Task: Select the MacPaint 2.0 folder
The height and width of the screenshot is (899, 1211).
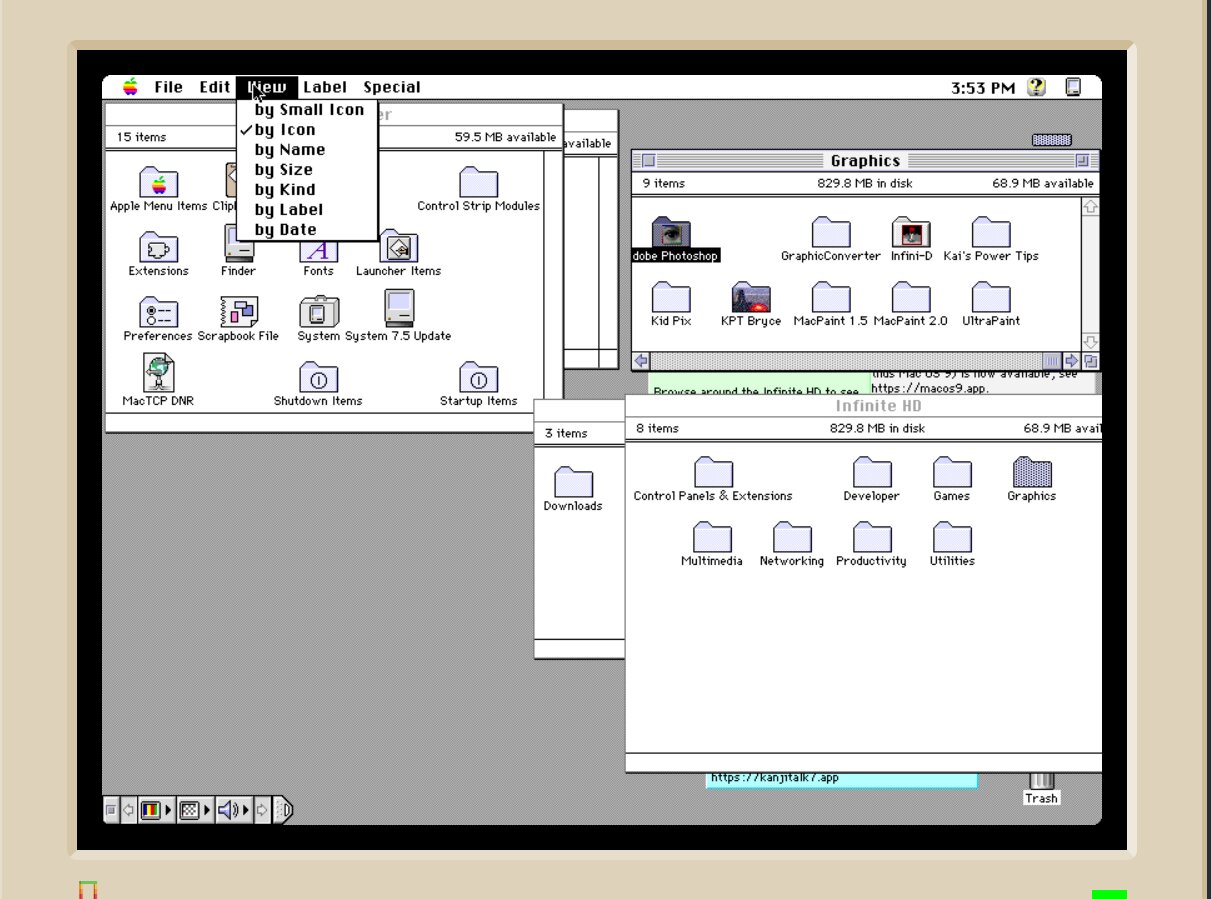Action: click(x=911, y=297)
